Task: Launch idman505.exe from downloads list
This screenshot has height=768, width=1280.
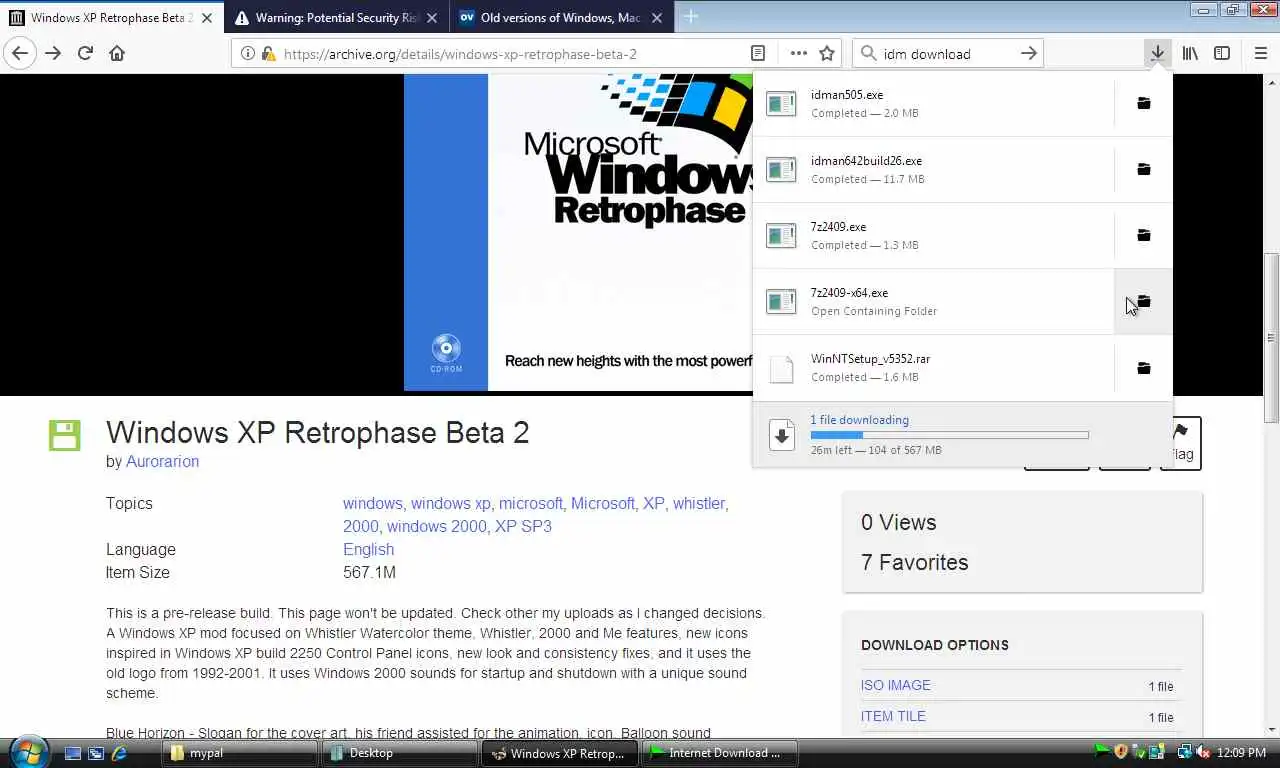Action: 933,103
